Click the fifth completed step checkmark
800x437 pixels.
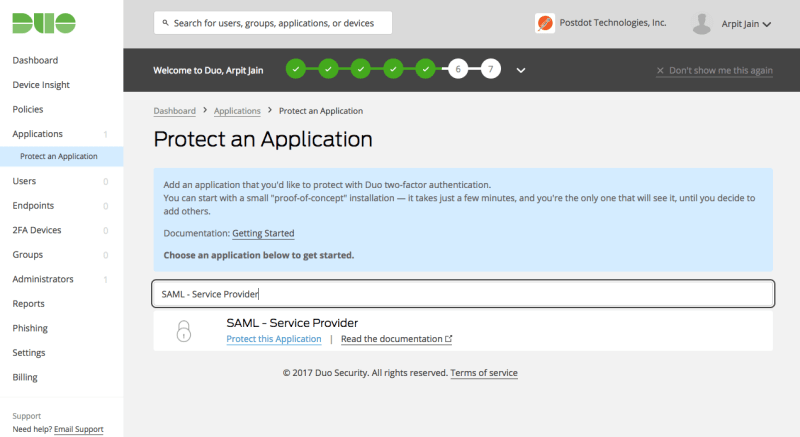point(425,69)
